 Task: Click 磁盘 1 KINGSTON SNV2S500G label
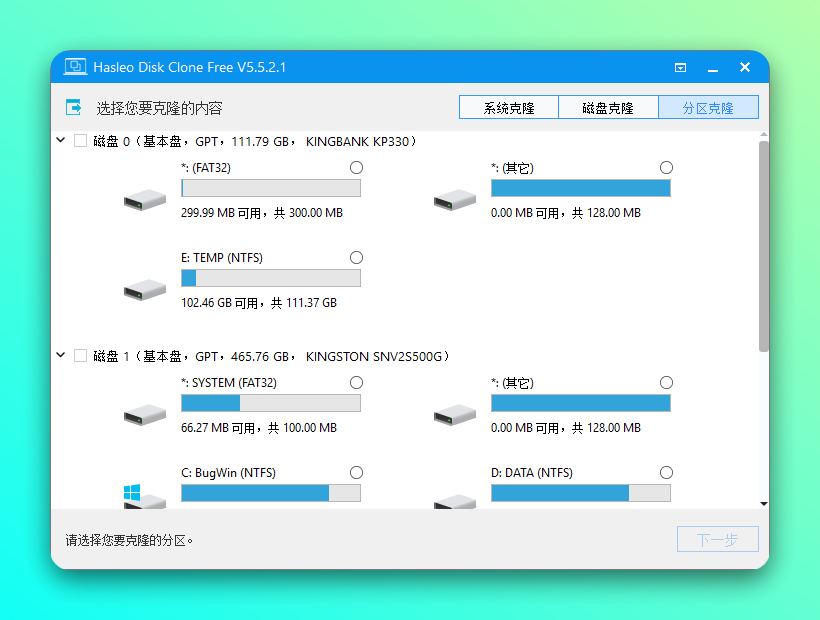tap(271, 357)
